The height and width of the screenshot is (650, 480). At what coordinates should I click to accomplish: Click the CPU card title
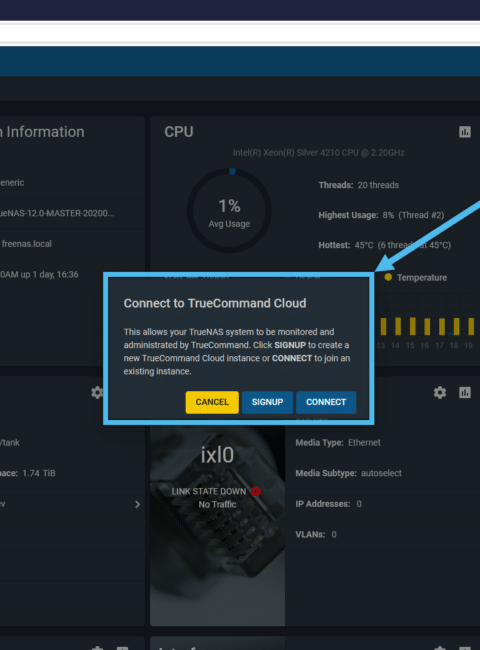(179, 132)
